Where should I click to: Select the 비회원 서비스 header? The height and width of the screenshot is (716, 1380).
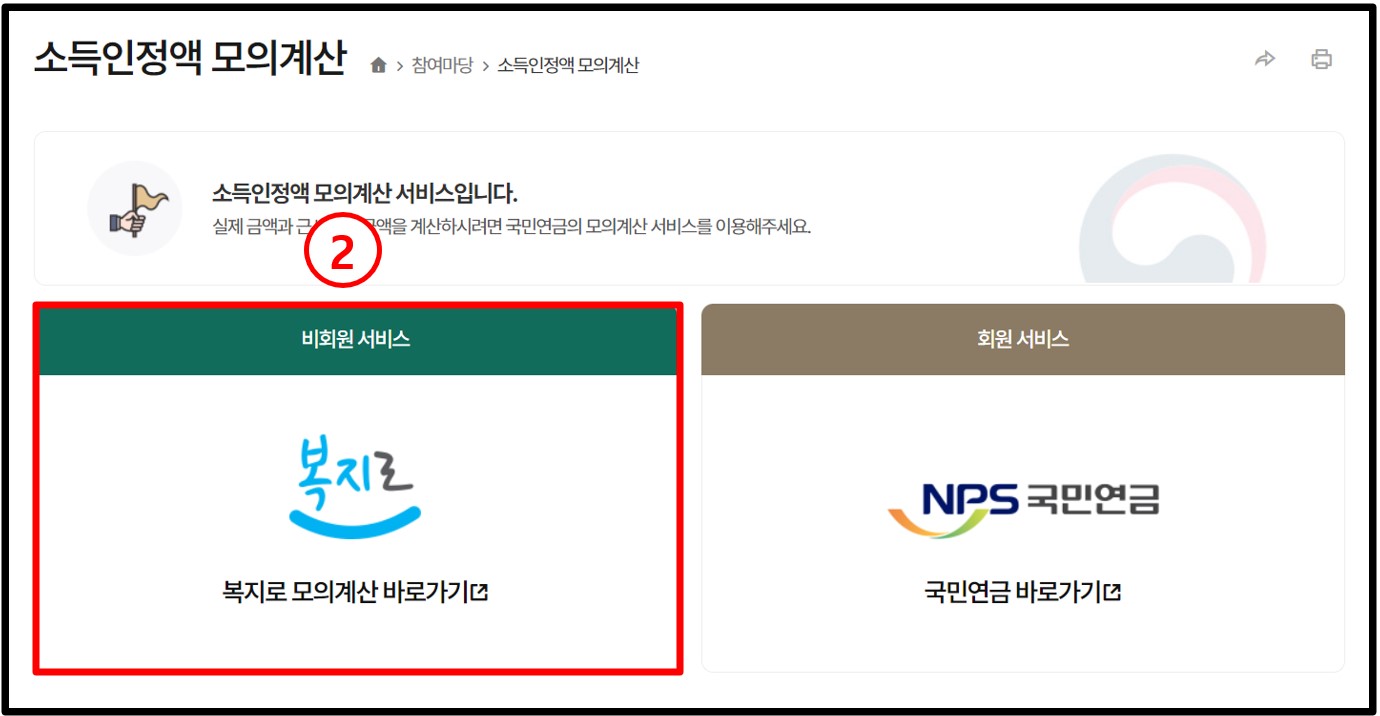click(x=356, y=339)
